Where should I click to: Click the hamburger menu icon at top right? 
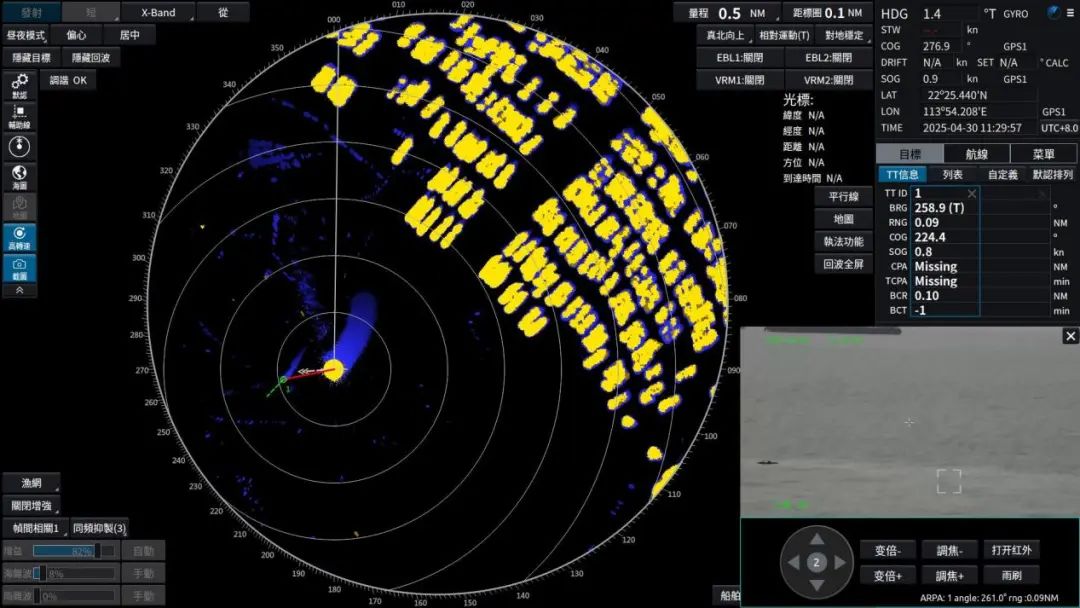(1070, 13)
